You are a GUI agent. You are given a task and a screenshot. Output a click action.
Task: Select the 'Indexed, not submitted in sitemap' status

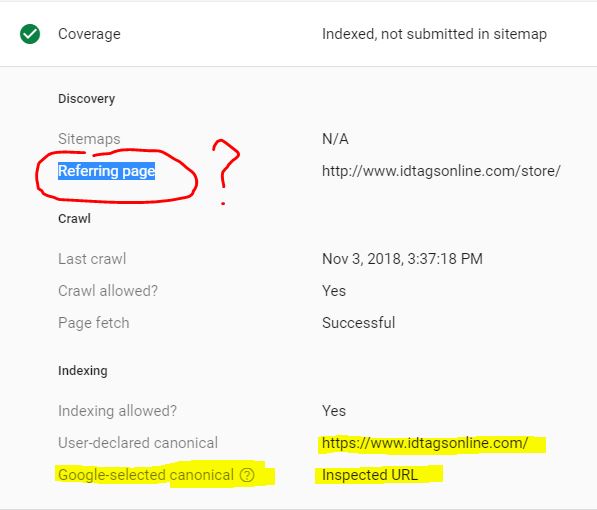434,34
